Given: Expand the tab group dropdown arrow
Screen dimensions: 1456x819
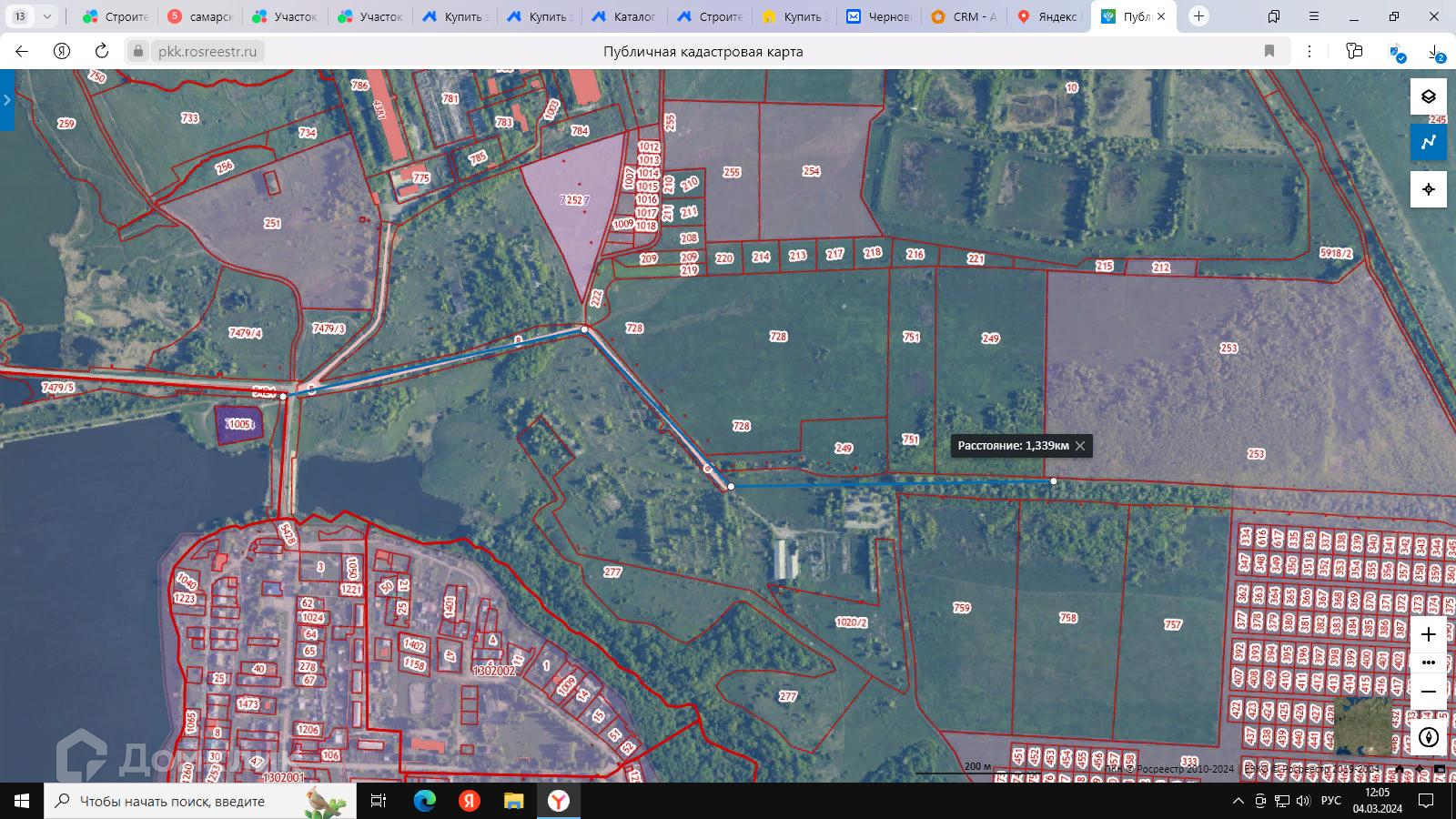Looking at the screenshot, I should pos(47,16).
